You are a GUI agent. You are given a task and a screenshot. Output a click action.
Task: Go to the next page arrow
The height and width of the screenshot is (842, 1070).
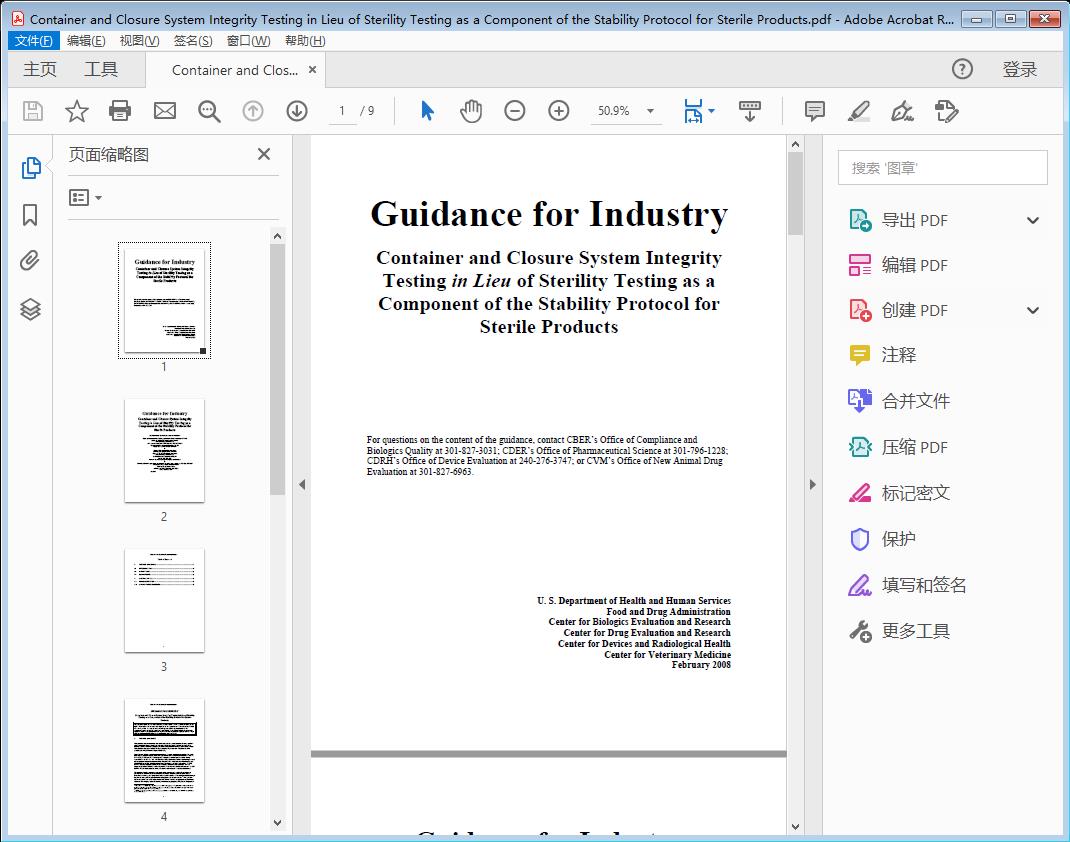click(x=297, y=111)
